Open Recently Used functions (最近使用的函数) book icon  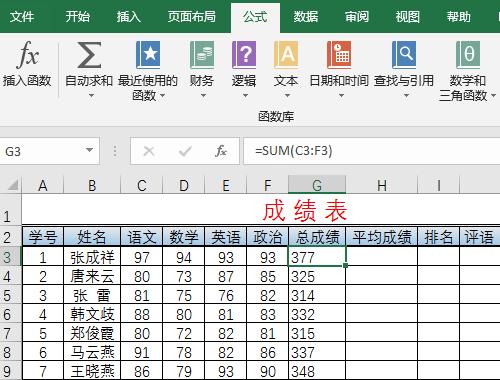click(x=148, y=54)
